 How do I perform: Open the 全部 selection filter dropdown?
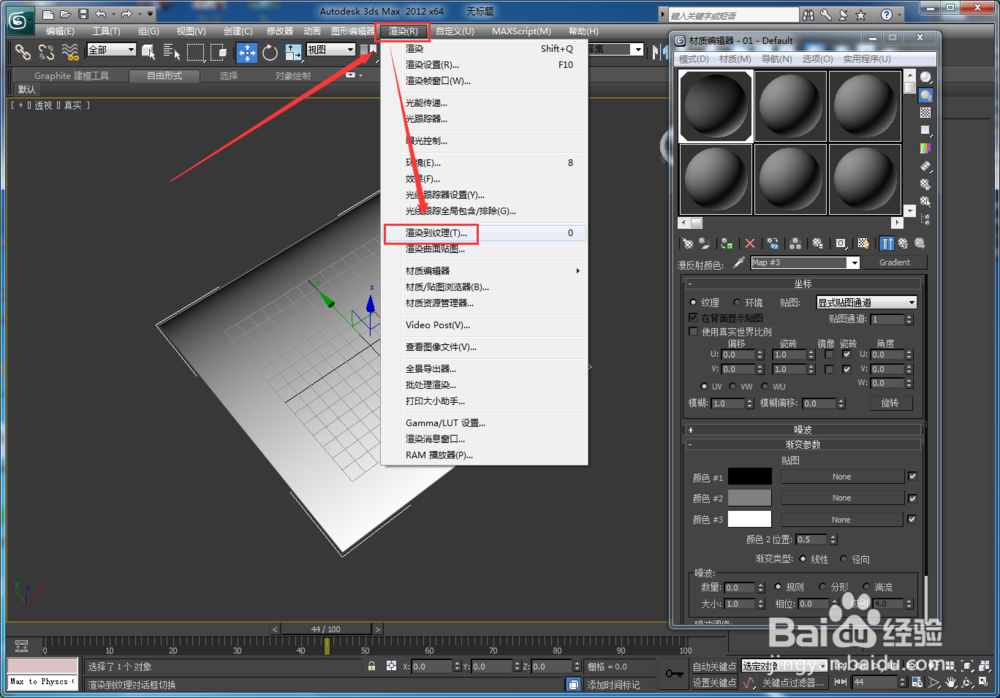[x=112, y=50]
